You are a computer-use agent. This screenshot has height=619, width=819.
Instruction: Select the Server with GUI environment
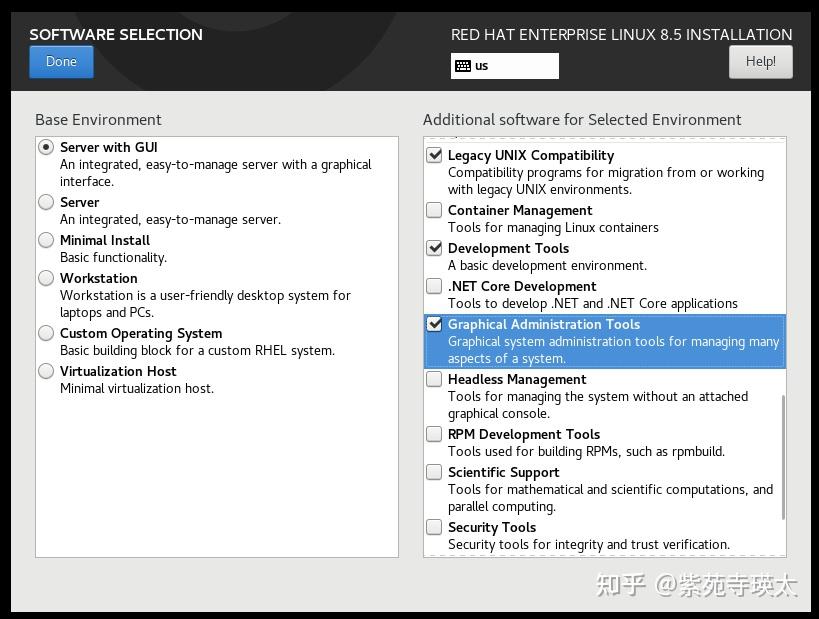click(x=45, y=147)
